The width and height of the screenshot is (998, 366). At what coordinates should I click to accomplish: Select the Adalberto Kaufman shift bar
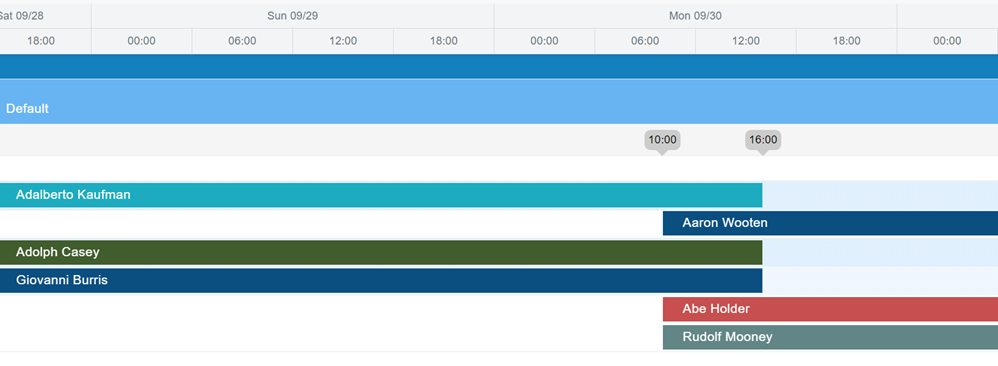[381, 195]
